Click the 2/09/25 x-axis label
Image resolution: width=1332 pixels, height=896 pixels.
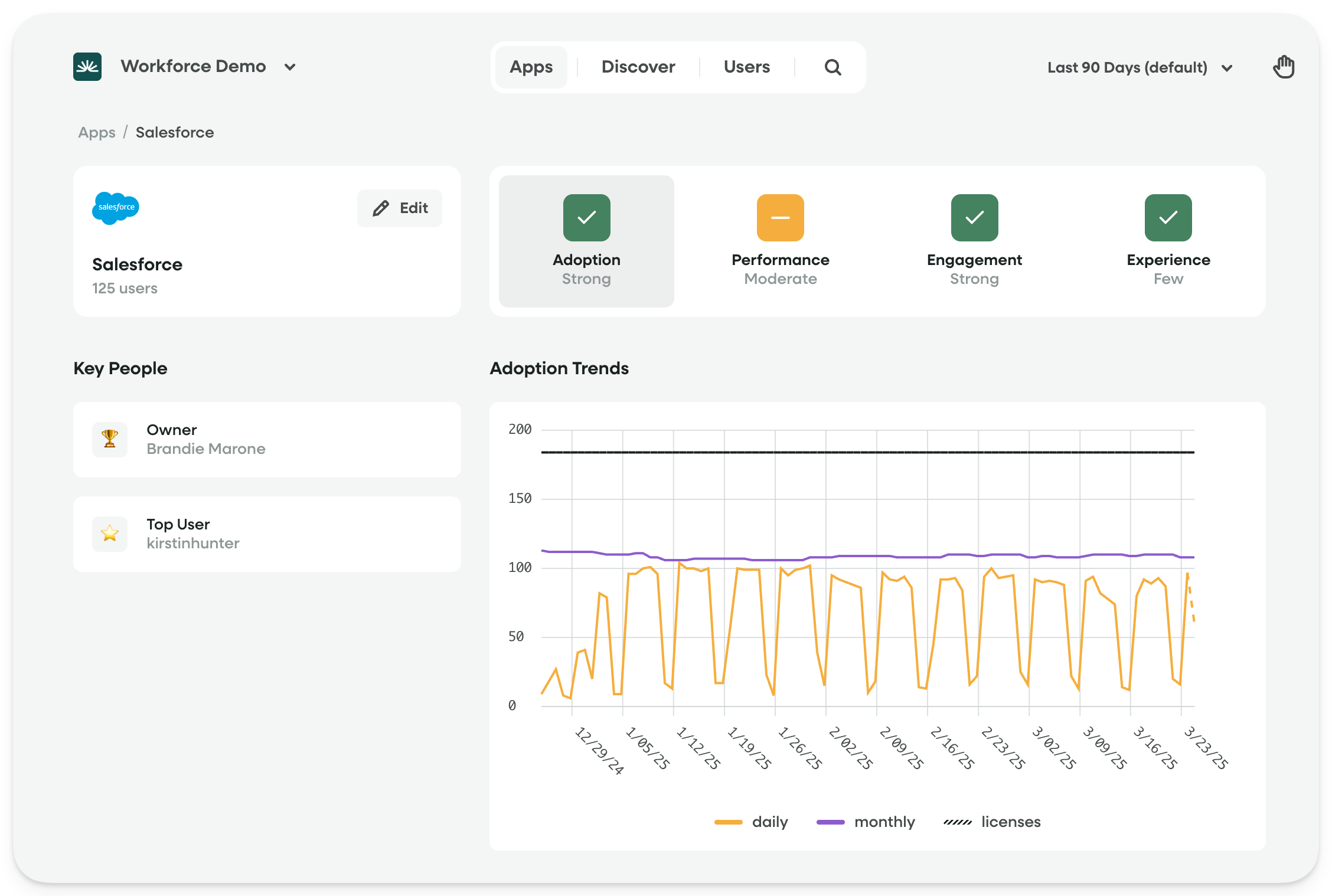click(x=901, y=748)
